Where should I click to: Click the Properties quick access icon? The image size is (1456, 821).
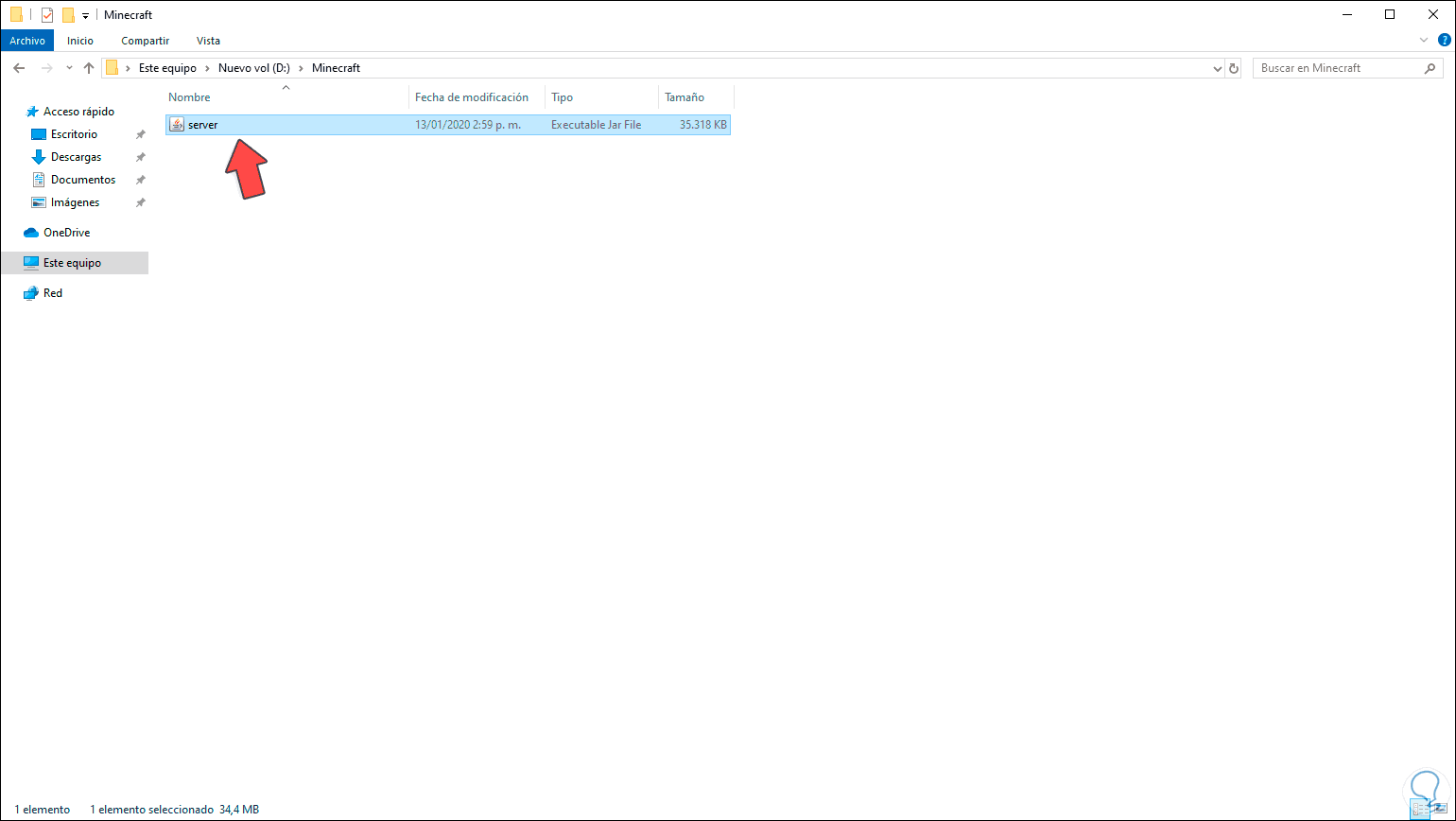pyautogui.click(x=46, y=15)
